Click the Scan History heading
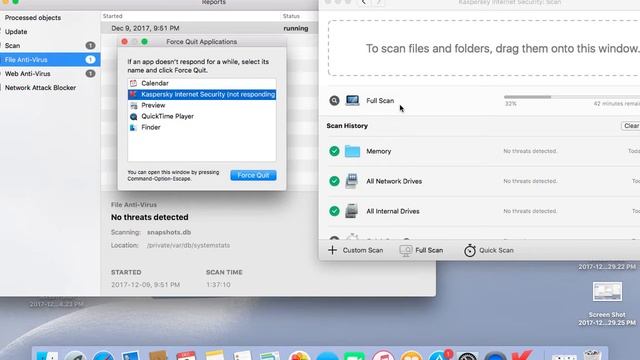Image resolution: width=640 pixels, height=360 pixels. (347, 126)
